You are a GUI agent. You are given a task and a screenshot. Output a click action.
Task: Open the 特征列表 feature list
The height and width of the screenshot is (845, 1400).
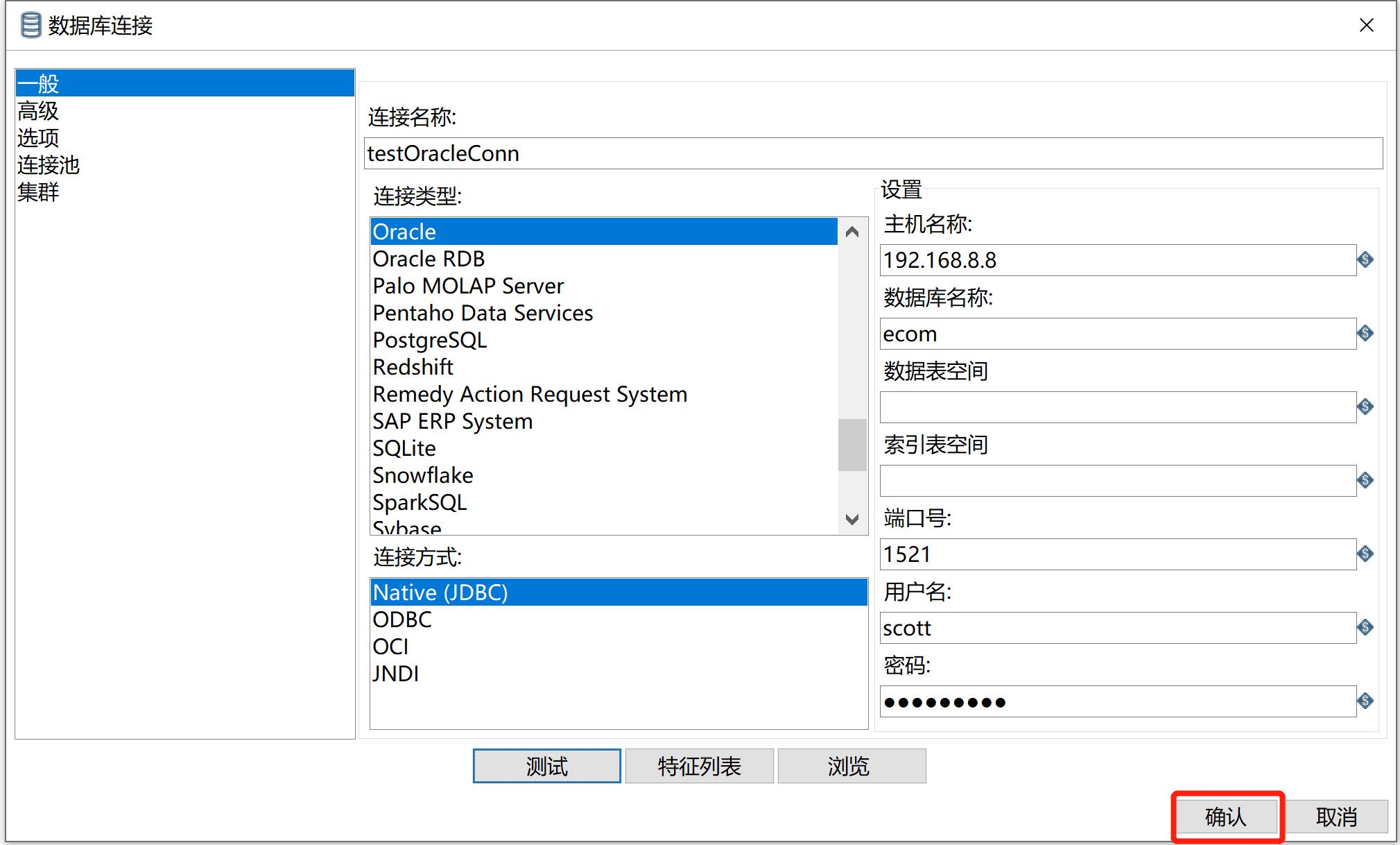click(699, 766)
